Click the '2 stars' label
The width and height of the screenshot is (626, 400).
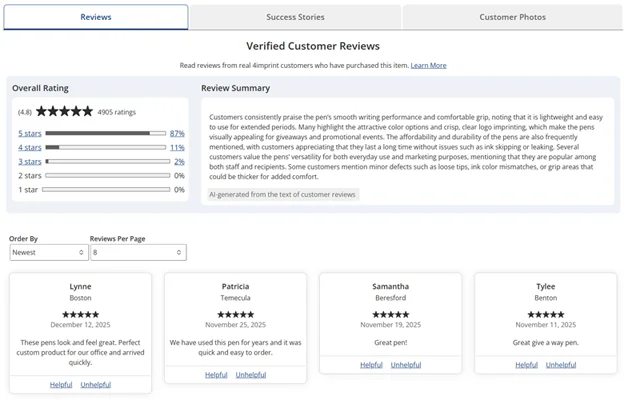(x=30, y=176)
